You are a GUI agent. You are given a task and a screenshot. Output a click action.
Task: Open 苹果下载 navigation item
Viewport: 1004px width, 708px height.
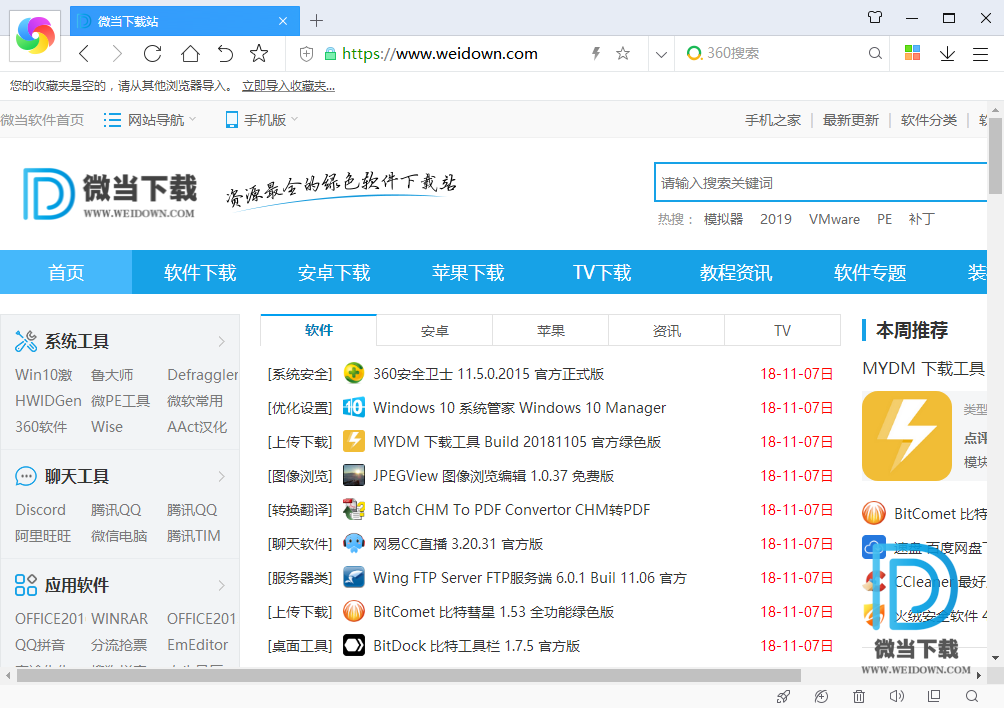tap(468, 272)
